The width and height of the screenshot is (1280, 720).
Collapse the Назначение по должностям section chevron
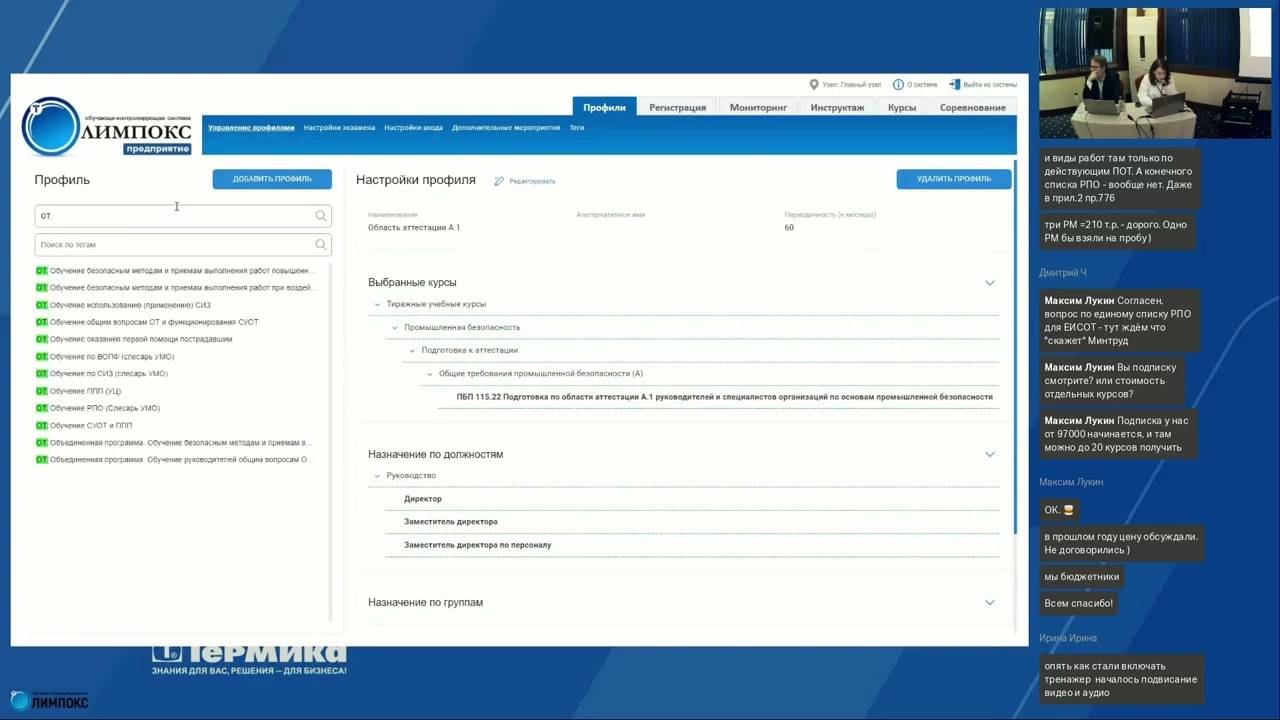[x=990, y=454]
